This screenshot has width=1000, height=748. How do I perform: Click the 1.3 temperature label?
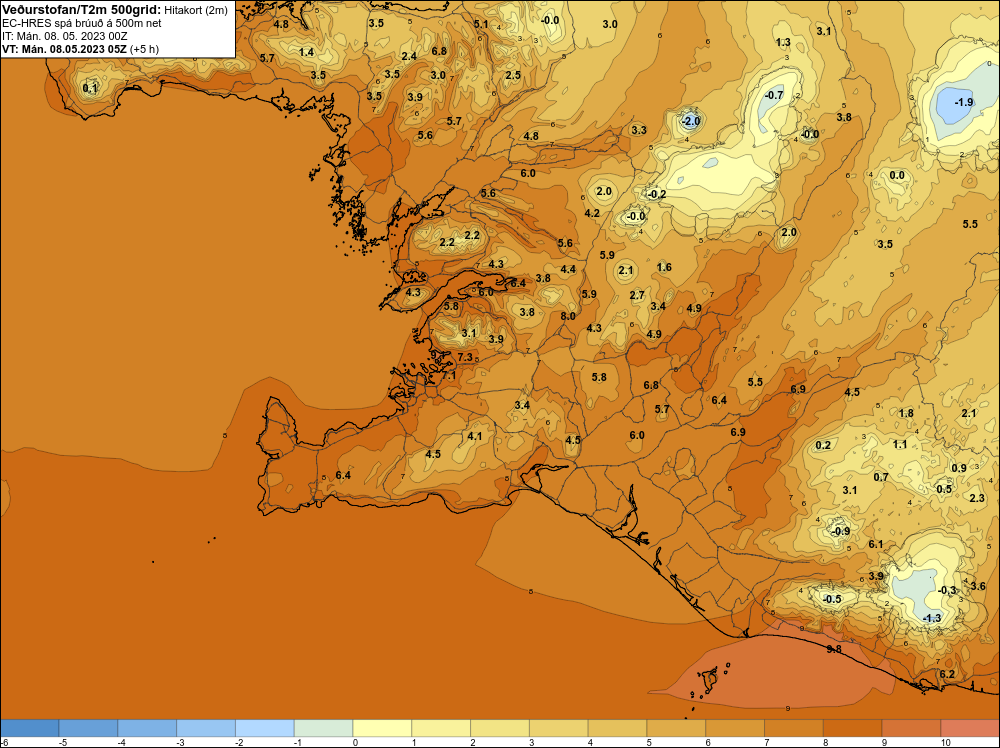coord(783,42)
